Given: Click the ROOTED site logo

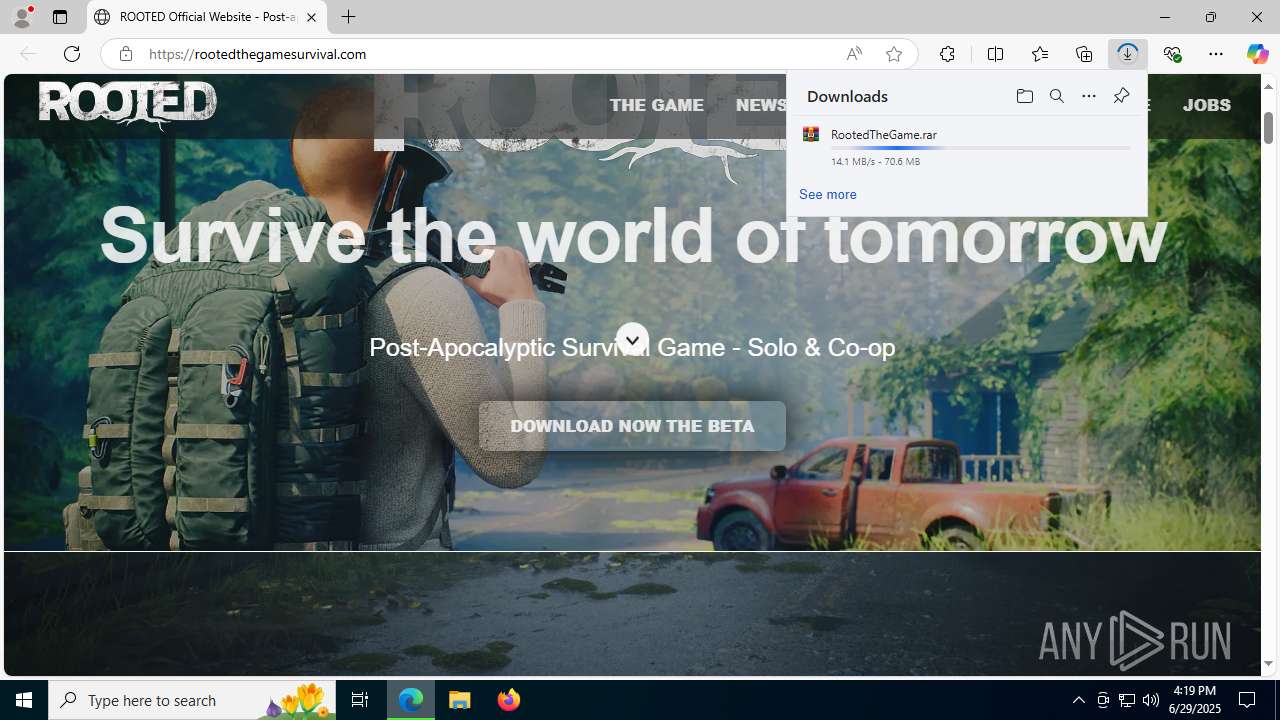Looking at the screenshot, I should (x=127, y=104).
